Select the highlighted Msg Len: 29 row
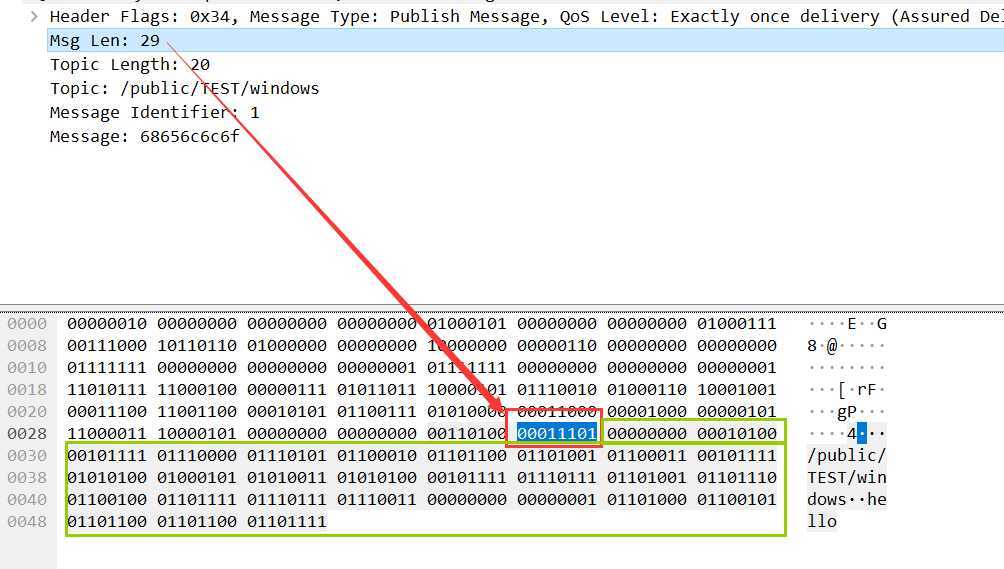This screenshot has height=569, width=1004. (x=526, y=40)
